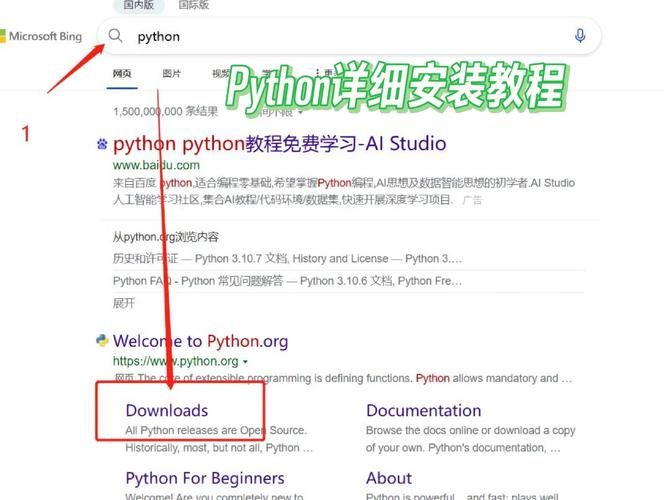Open the Welcome to Python.org result
The width and height of the screenshot is (664, 500).
(x=200, y=341)
